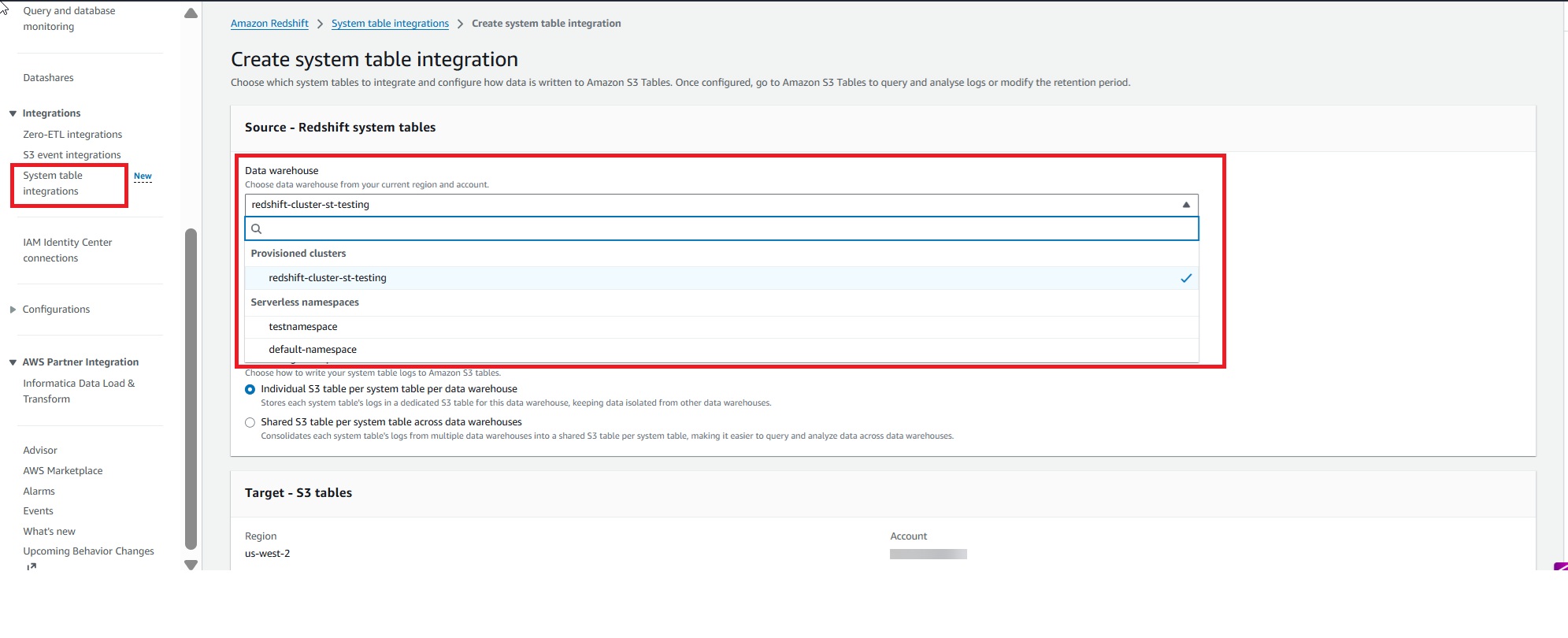Open Events in sidebar
The height and width of the screenshot is (638, 1568).
tap(38, 511)
